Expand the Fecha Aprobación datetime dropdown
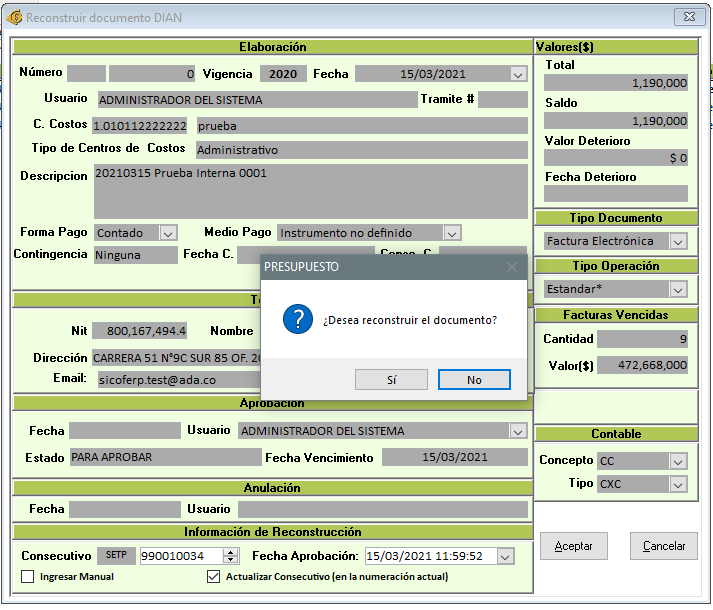This screenshot has width=713, height=610. coord(504,557)
